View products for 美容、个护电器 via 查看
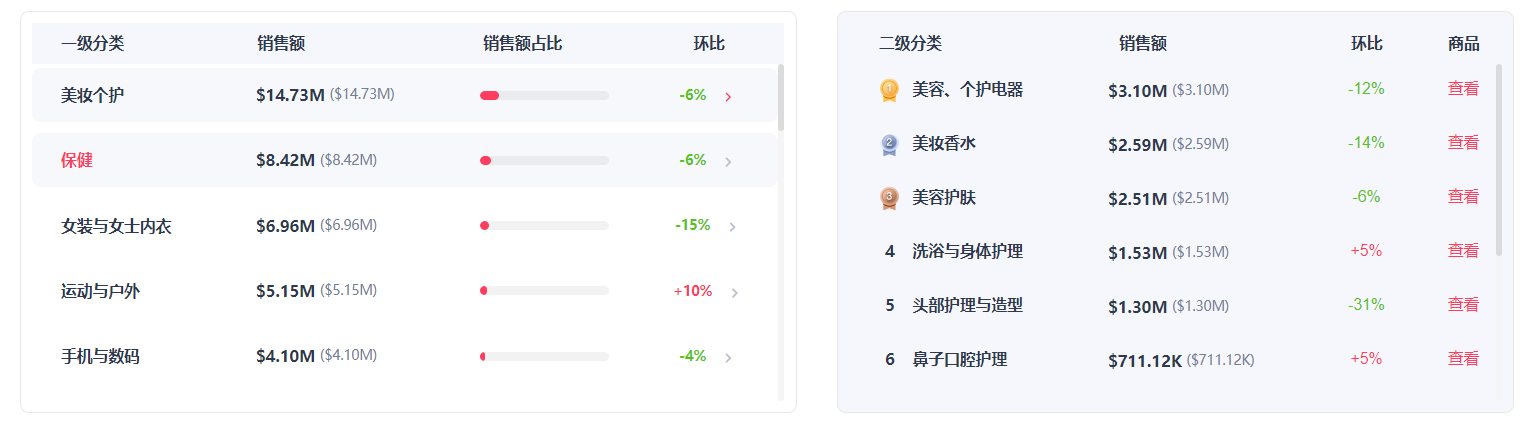The image size is (1529, 435). (1462, 89)
